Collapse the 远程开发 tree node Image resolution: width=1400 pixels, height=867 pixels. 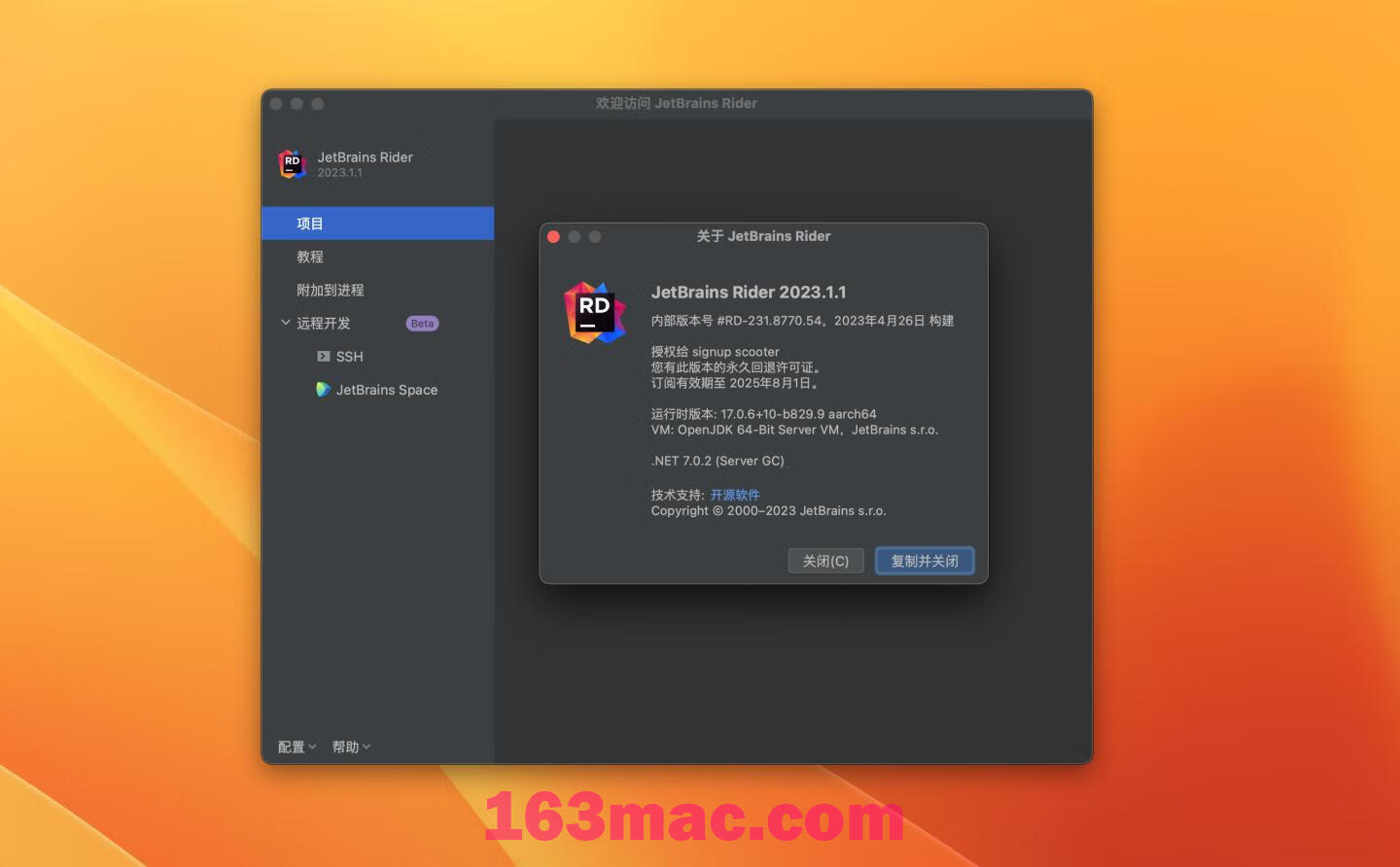(x=285, y=323)
